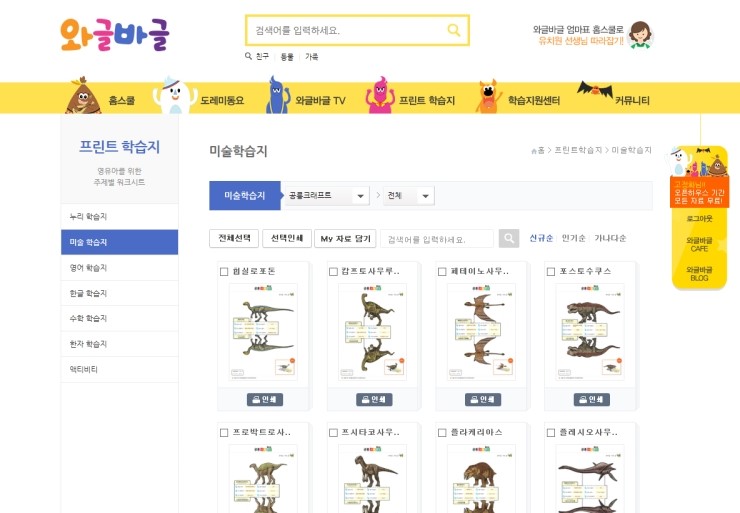
Task: Check the 플라케리아스 worksheet checkbox
Action: click(x=442, y=432)
